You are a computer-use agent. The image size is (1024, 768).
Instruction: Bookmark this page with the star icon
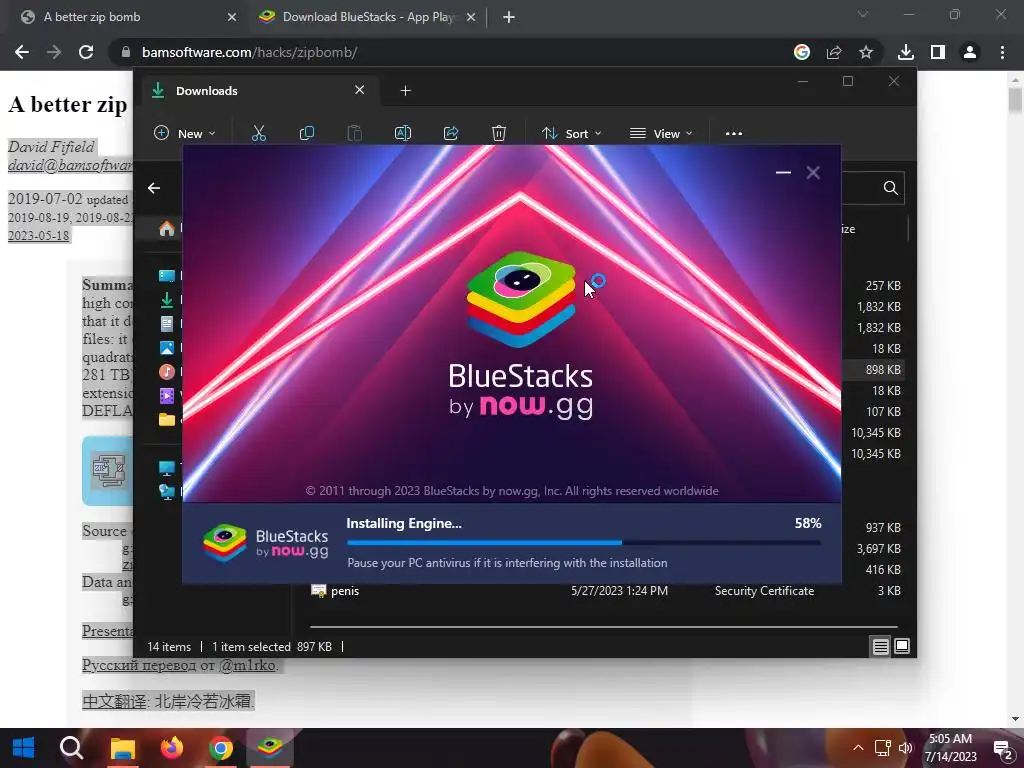coord(866,52)
